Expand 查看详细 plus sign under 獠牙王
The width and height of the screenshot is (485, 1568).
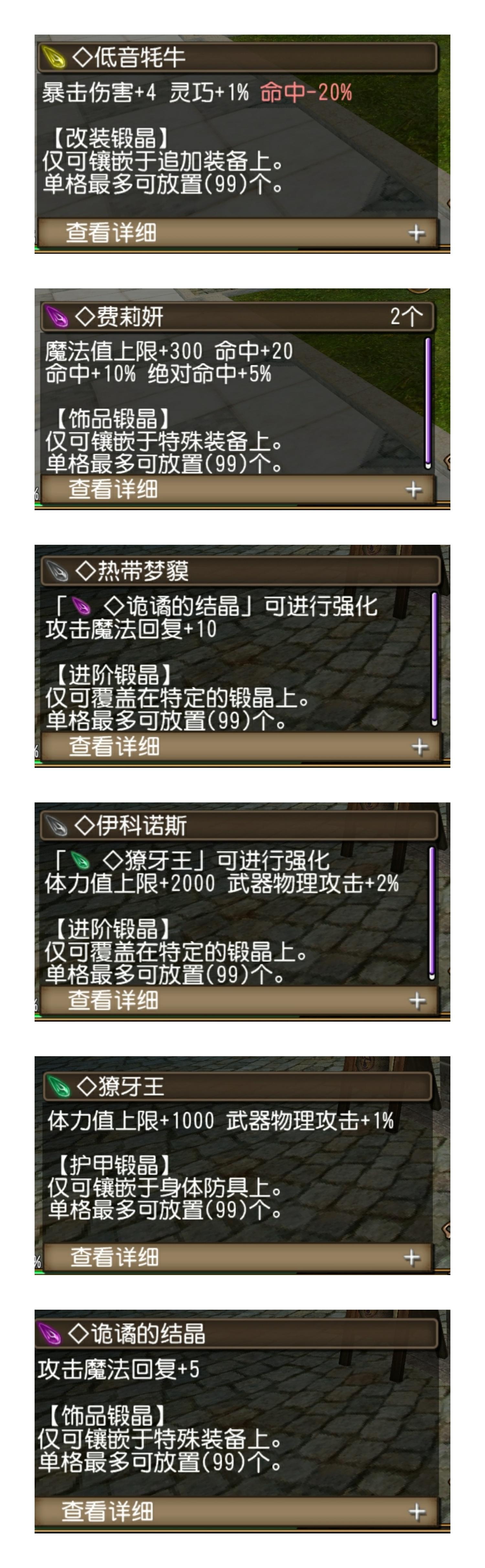coord(412,1258)
